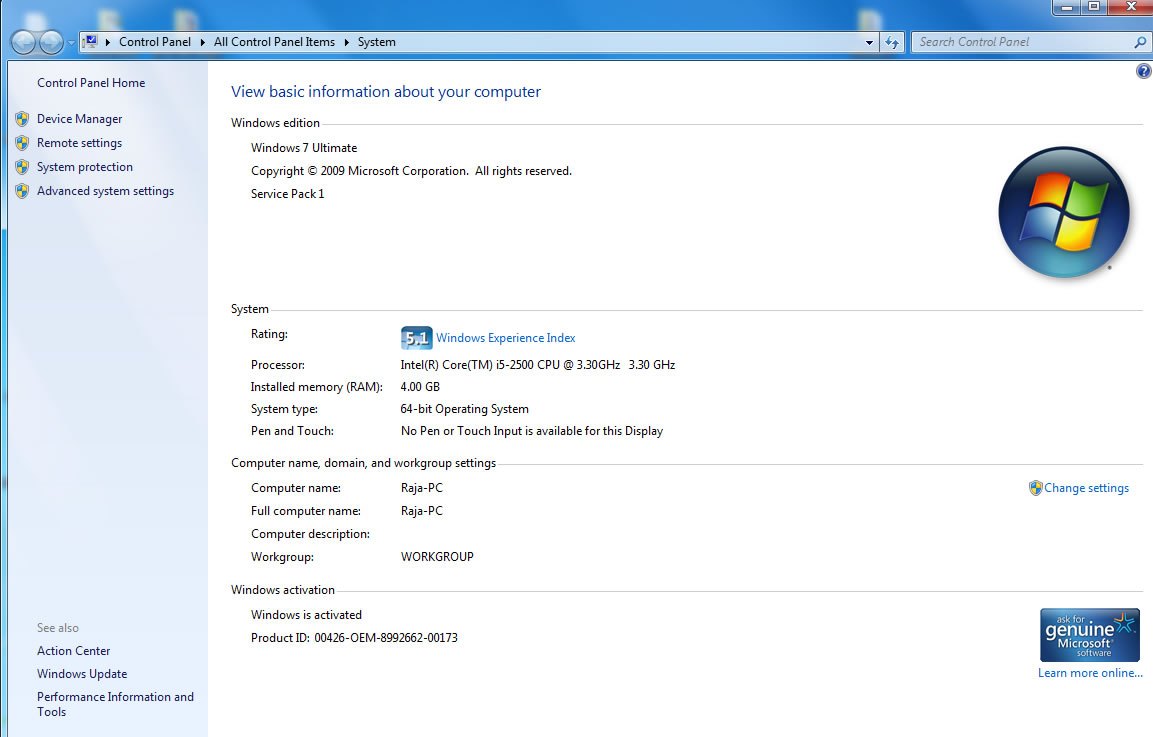Open Windows Update link

click(x=82, y=674)
